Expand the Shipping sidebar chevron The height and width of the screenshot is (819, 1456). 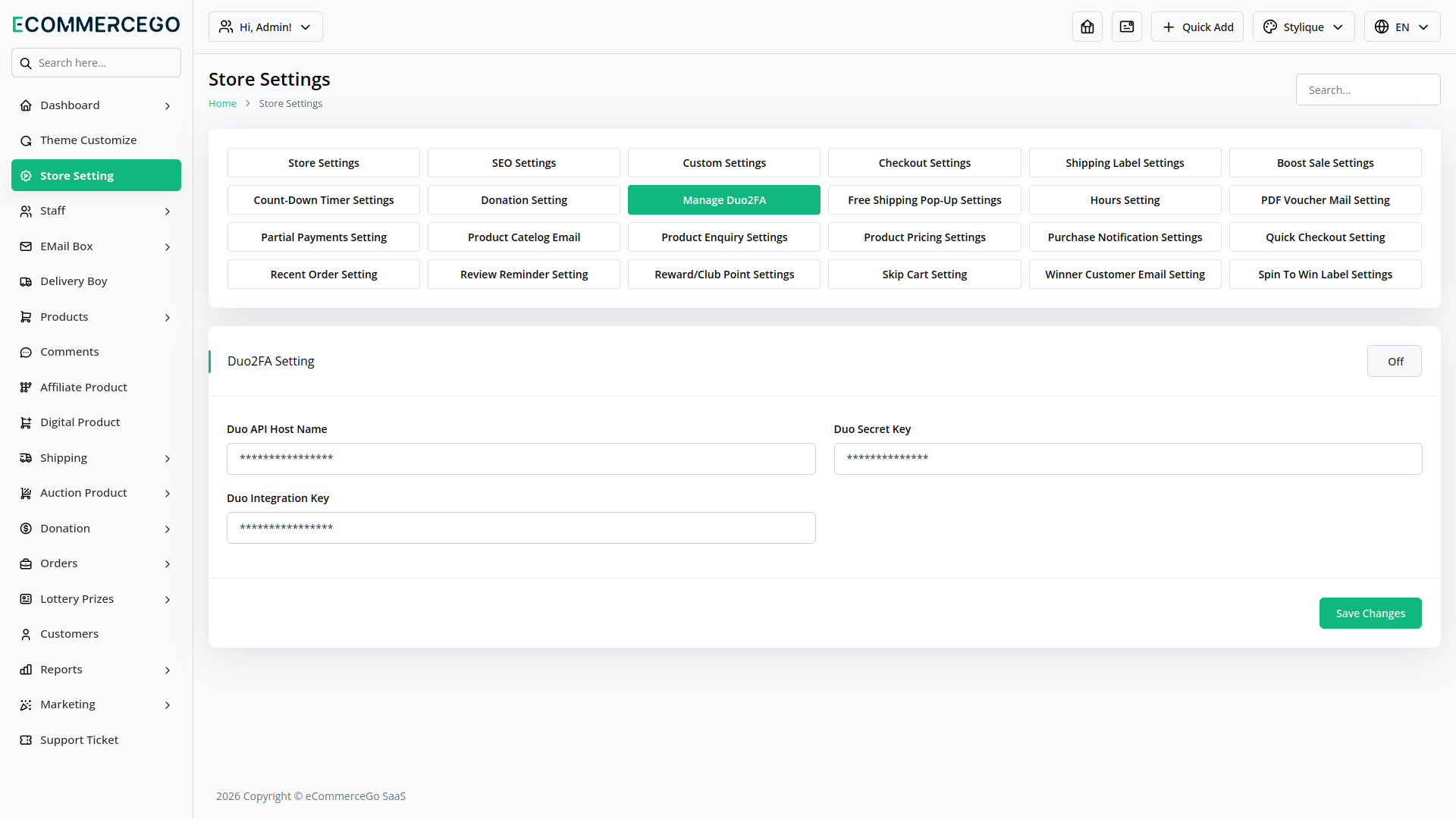168,459
